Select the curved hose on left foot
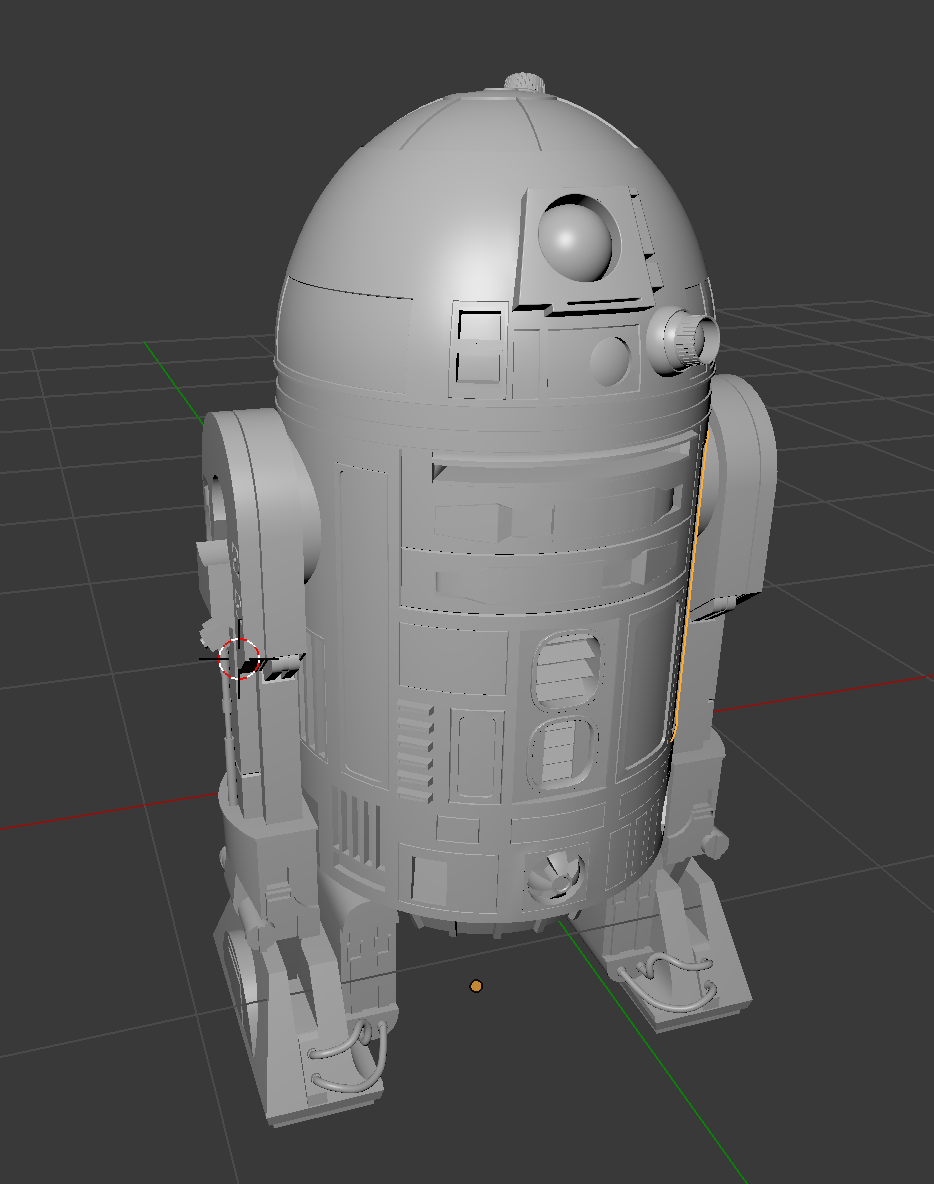The height and width of the screenshot is (1184, 934). [x=348, y=1054]
